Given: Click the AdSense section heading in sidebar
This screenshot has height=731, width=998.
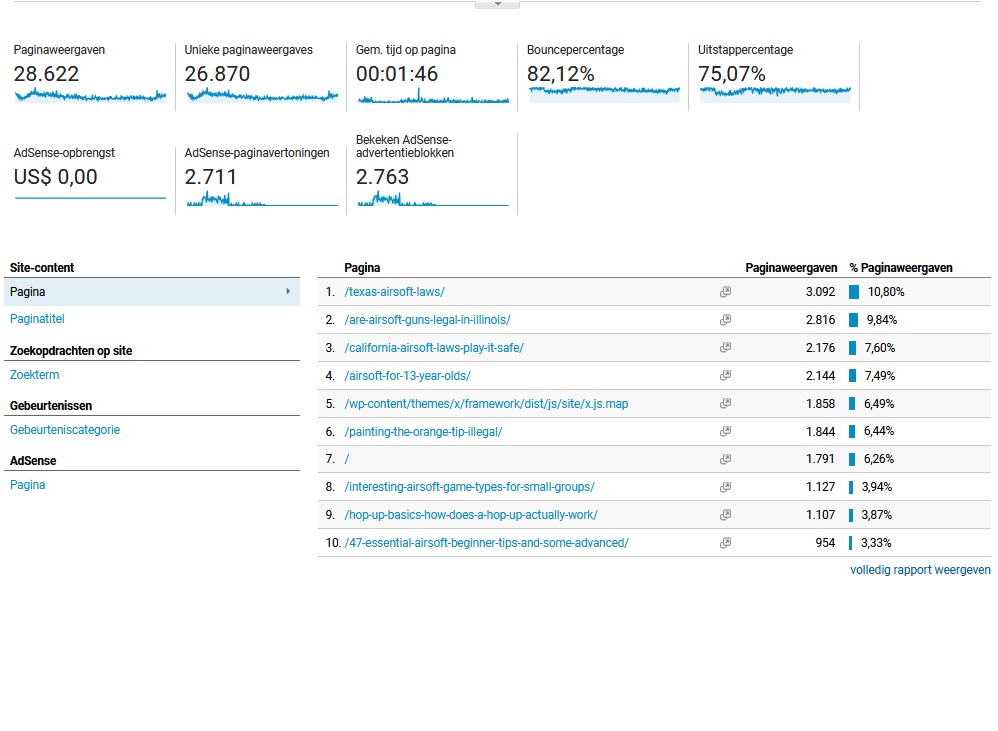Looking at the screenshot, I should coord(33,461).
